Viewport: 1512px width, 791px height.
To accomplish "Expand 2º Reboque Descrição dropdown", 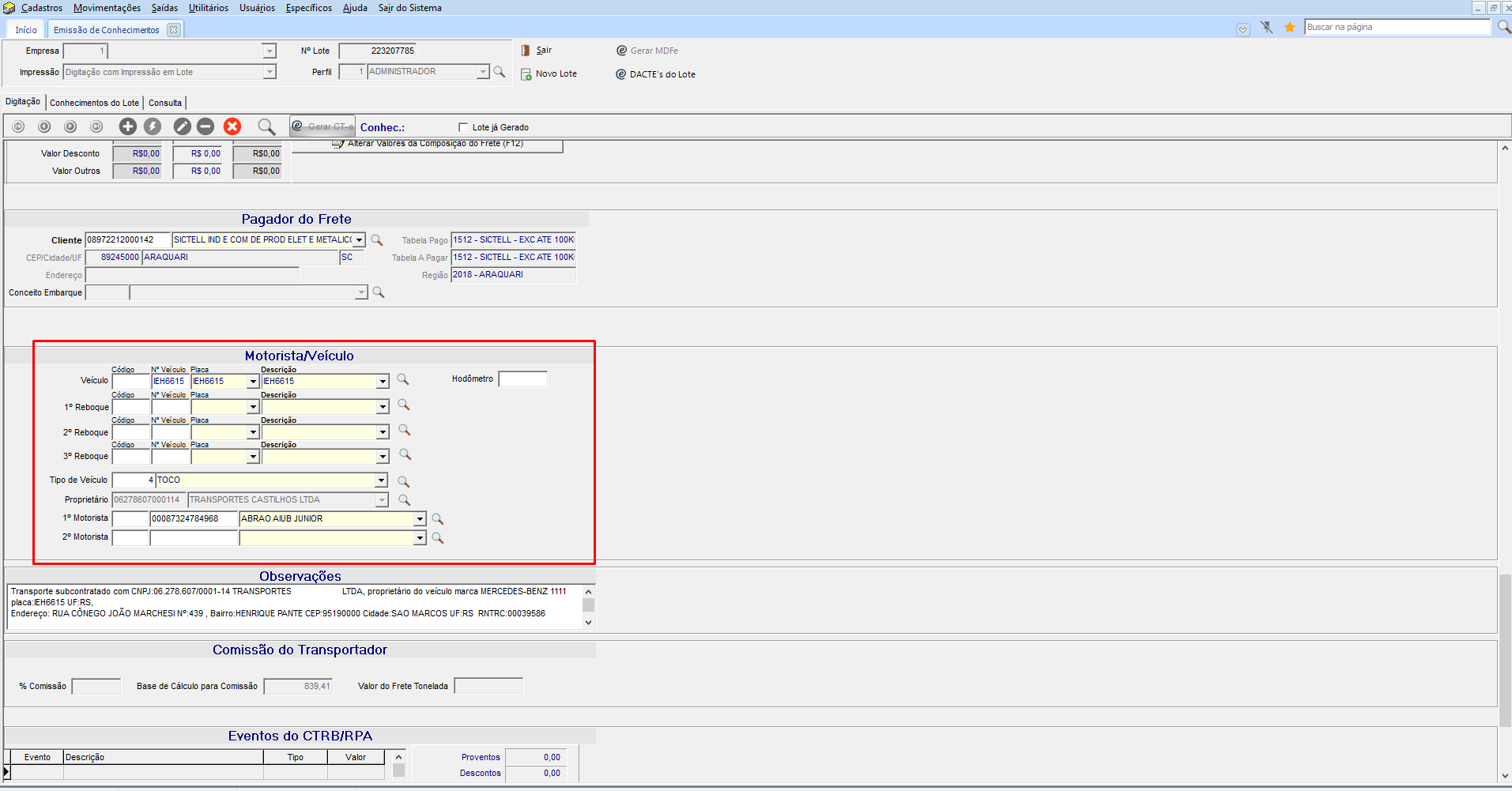I will click(x=383, y=433).
